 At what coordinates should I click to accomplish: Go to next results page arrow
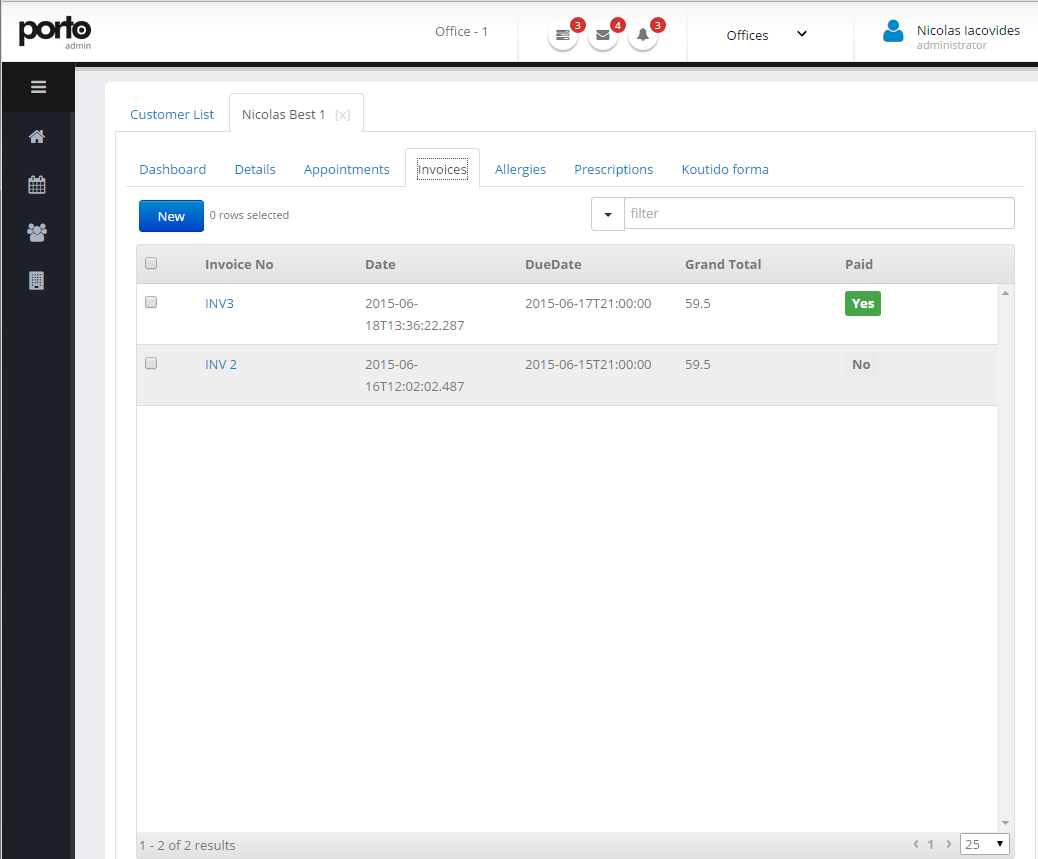coord(949,844)
